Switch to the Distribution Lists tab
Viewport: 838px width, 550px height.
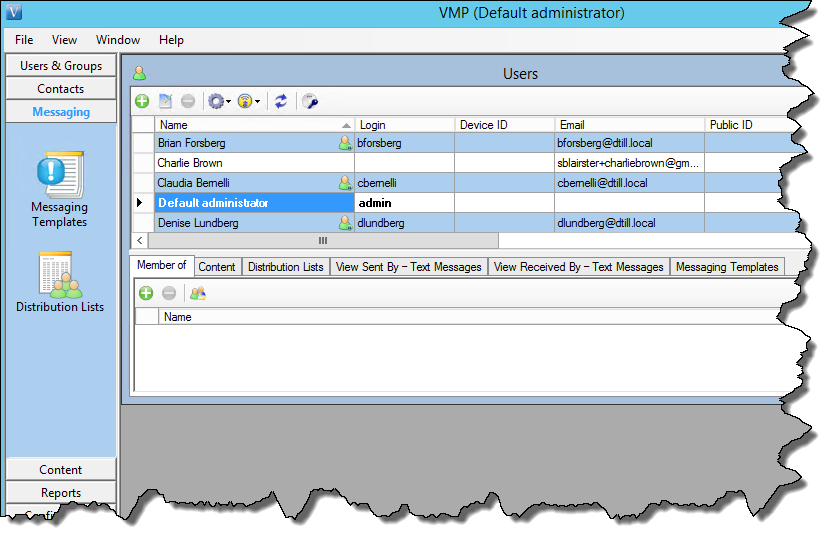click(x=285, y=267)
